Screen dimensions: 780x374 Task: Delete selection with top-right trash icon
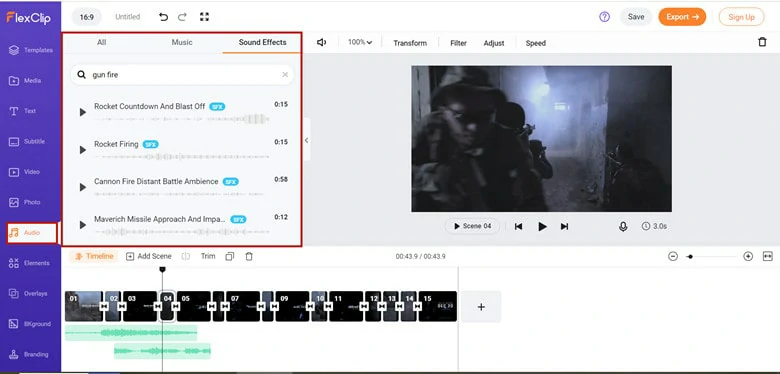762,42
